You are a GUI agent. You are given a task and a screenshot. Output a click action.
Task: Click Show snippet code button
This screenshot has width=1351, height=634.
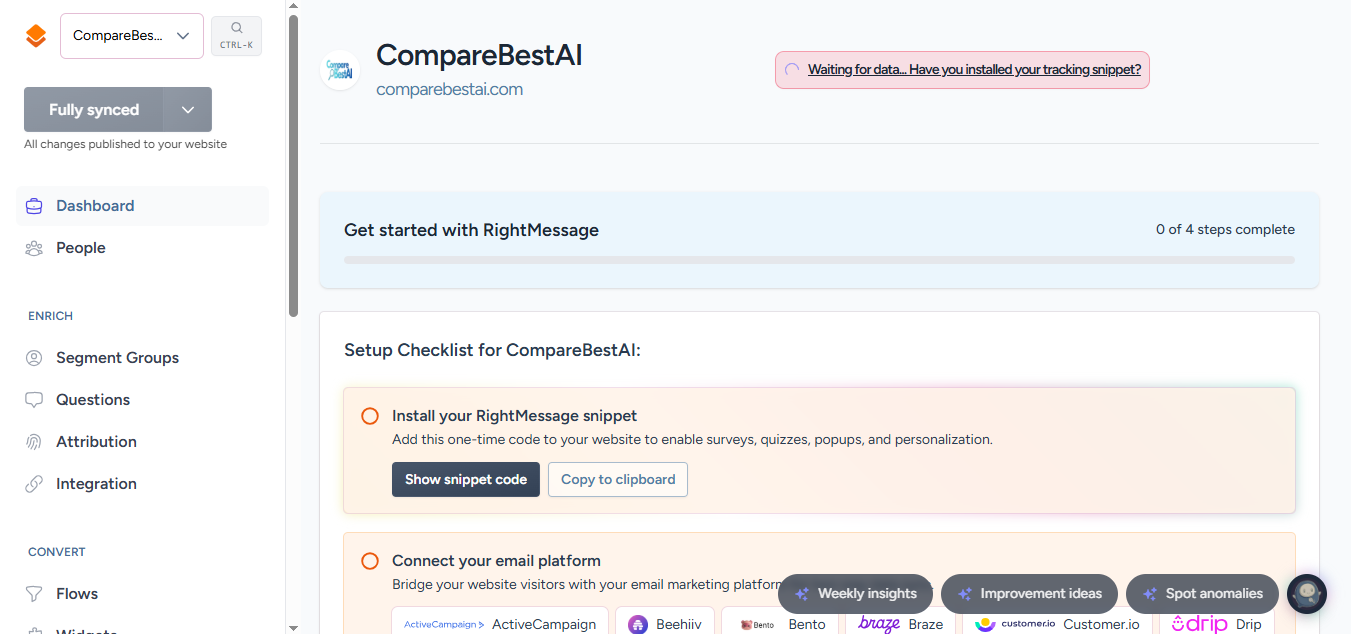pos(466,479)
